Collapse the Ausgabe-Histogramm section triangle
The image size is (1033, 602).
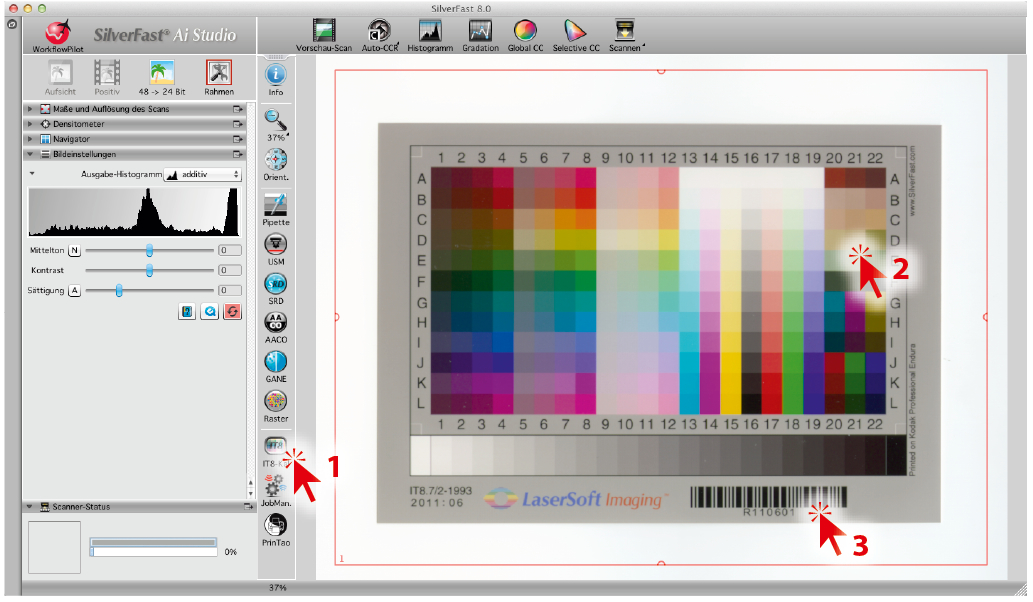click(32, 174)
